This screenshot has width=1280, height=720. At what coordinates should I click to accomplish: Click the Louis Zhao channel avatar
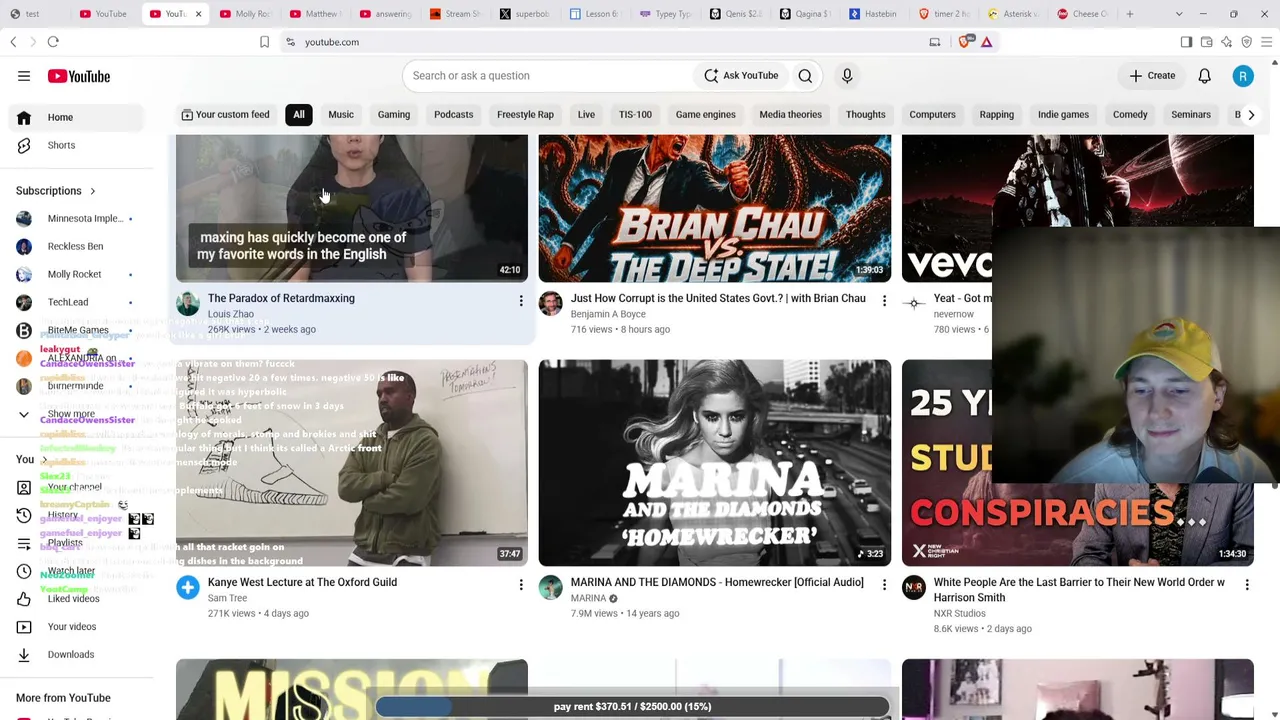pyautogui.click(x=188, y=304)
